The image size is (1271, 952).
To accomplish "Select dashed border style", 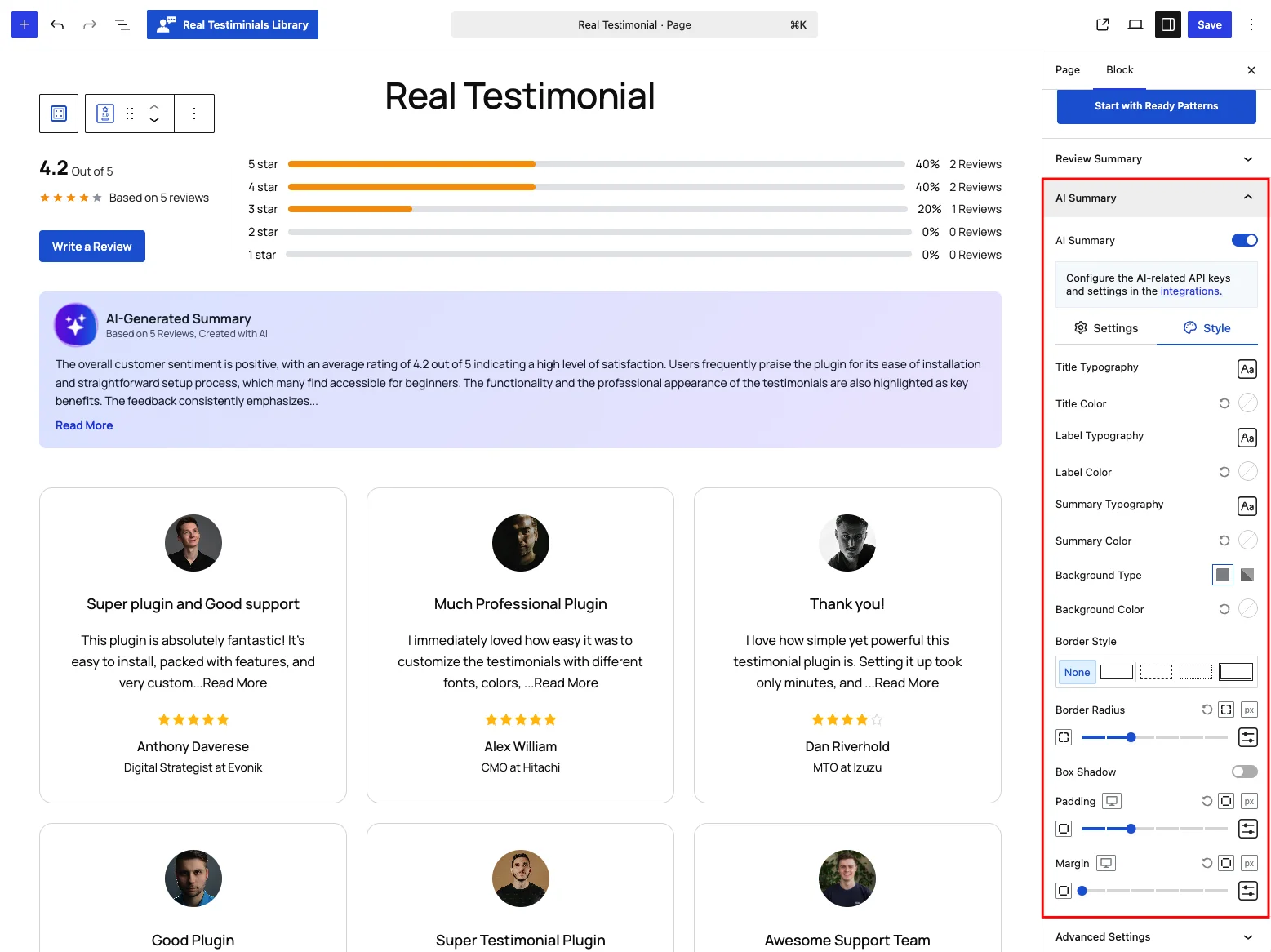I will click(x=1156, y=672).
